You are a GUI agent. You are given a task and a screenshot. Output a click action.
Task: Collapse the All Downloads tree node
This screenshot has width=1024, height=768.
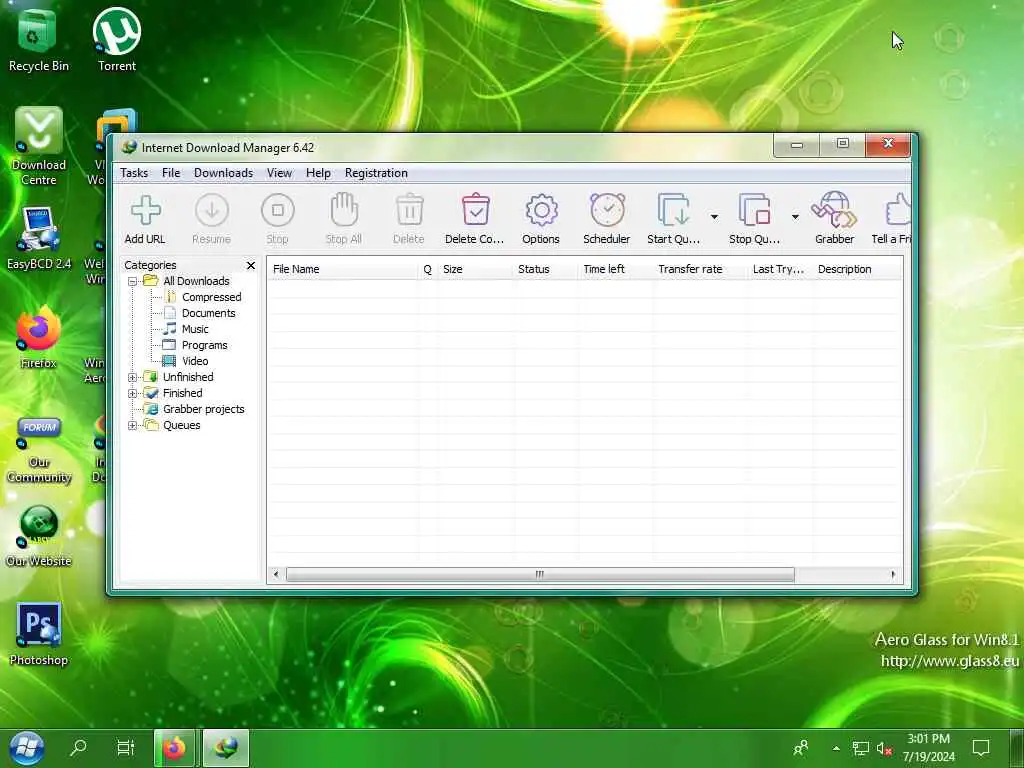133,281
